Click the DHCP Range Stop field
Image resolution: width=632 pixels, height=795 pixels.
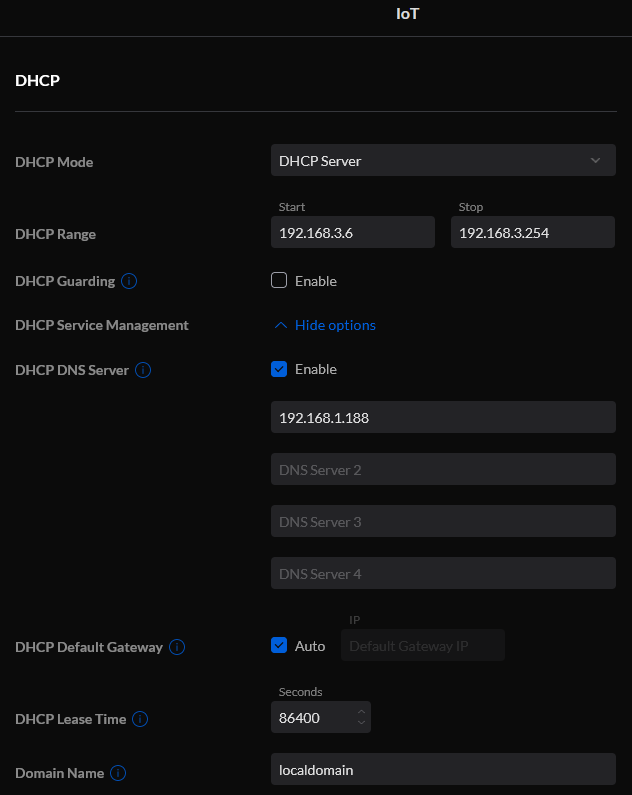click(533, 232)
